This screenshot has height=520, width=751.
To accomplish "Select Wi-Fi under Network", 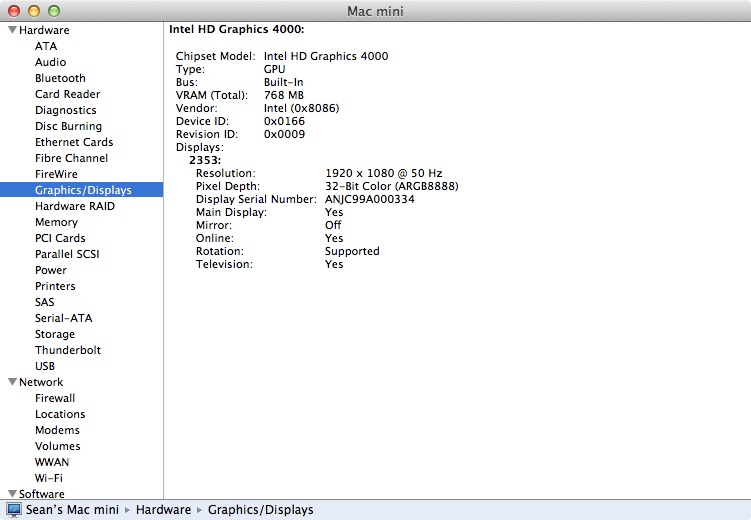I will coord(48,478).
